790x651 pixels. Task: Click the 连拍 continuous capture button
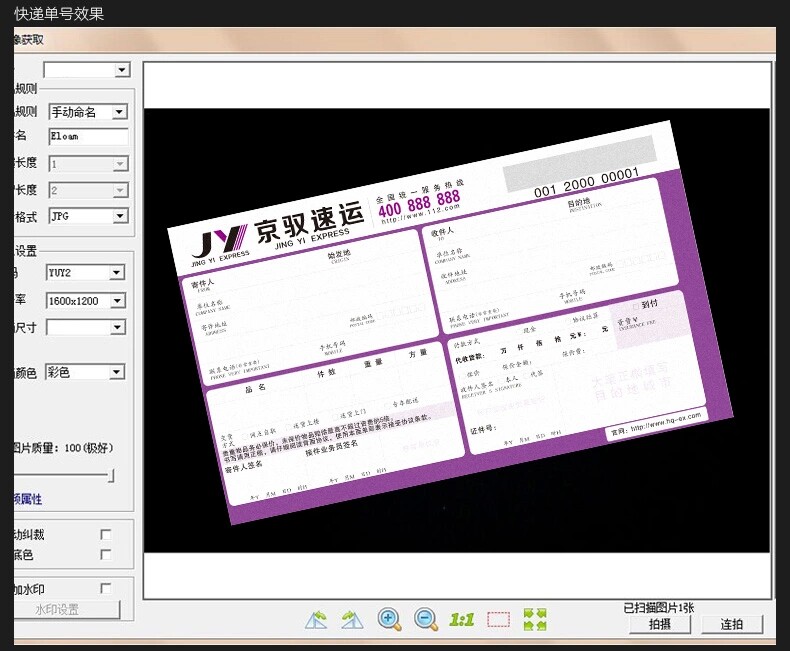(732, 624)
